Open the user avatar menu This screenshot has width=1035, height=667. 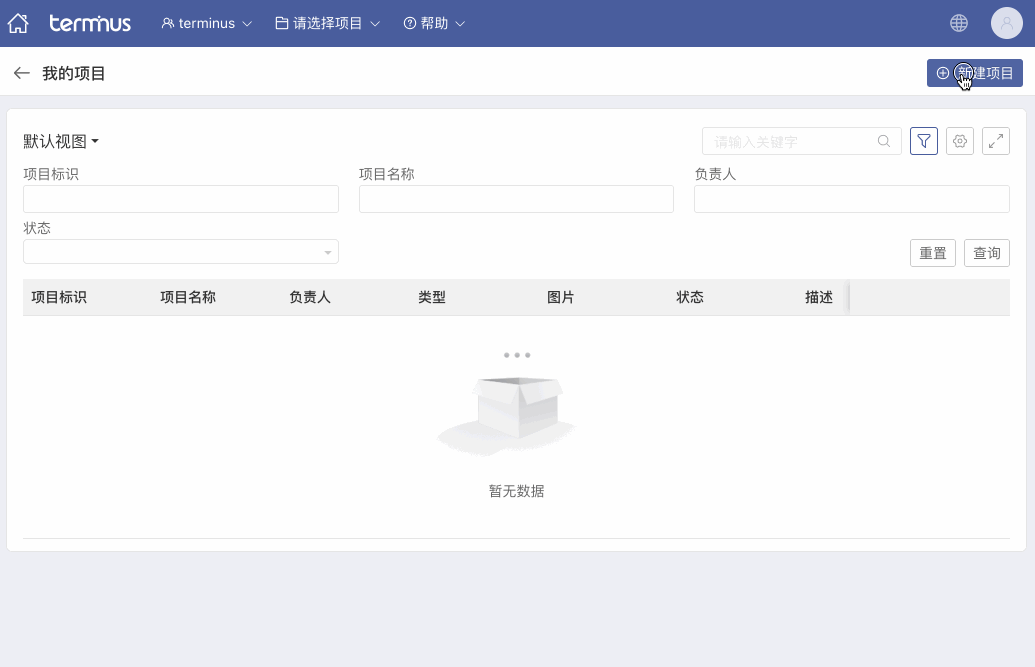(1006, 23)
